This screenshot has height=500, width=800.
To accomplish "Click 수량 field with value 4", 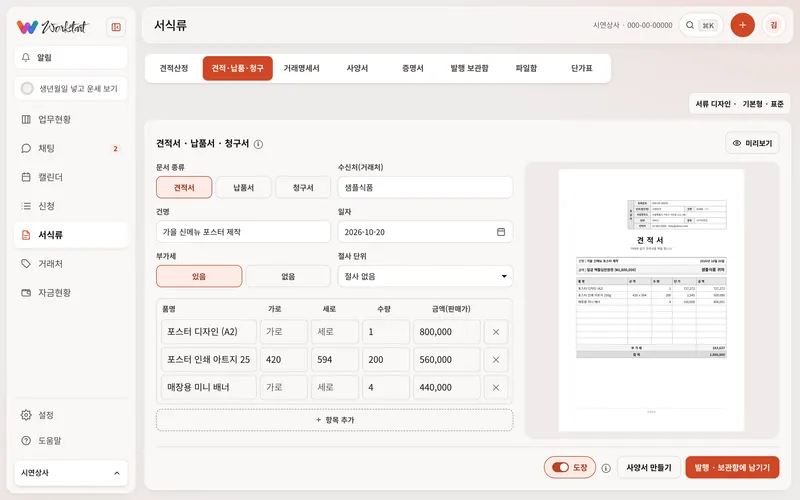I will 386,387.
